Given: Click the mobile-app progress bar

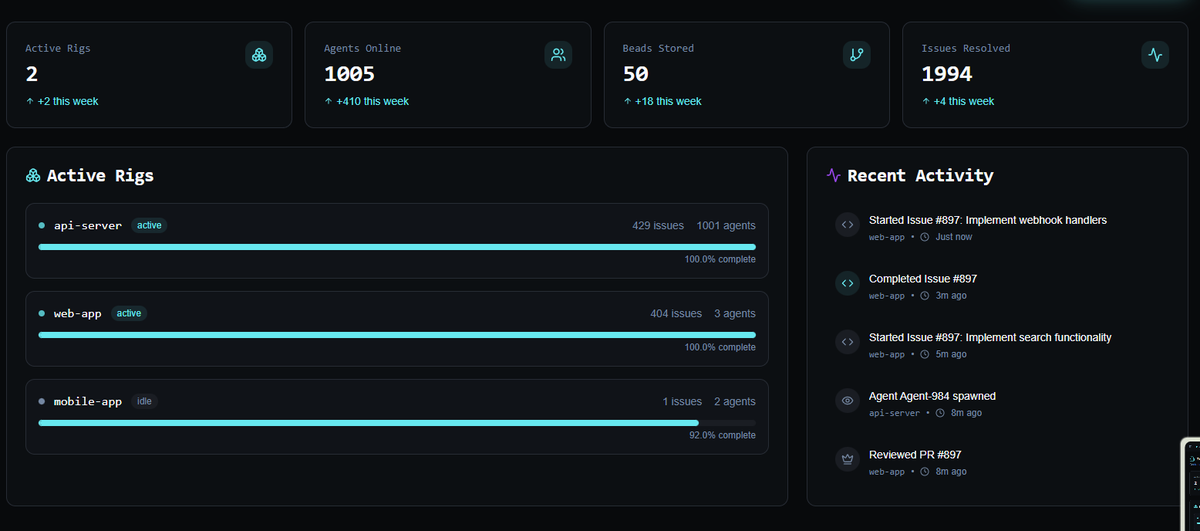Looking at the screenshot, I should 397,422.
